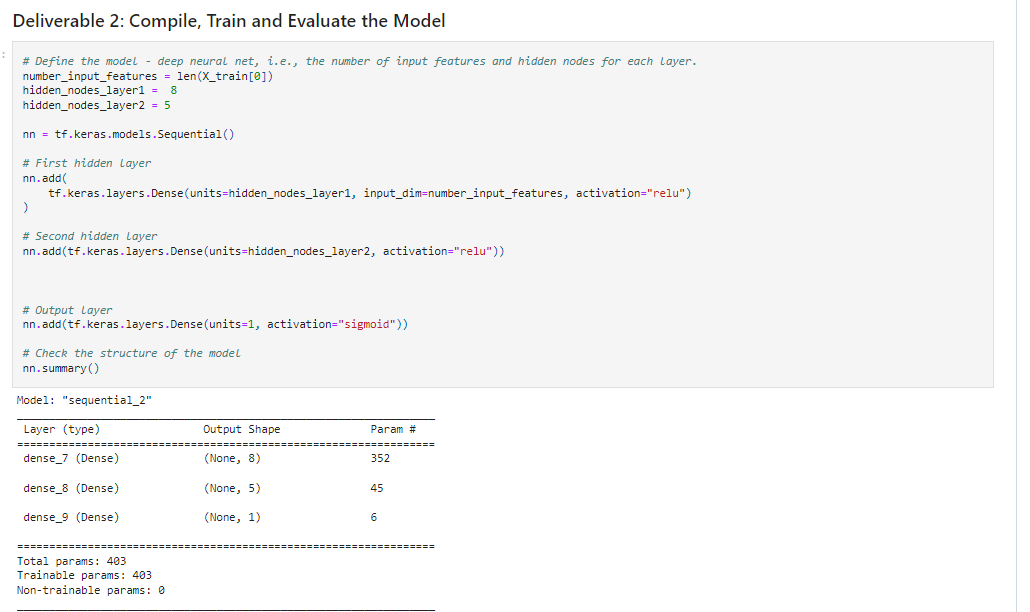The width and height of the screenshot is (1030, 612).
Task: Click the hidden_nodes_layer1 = 8 line
Action: tap(100, 91)
